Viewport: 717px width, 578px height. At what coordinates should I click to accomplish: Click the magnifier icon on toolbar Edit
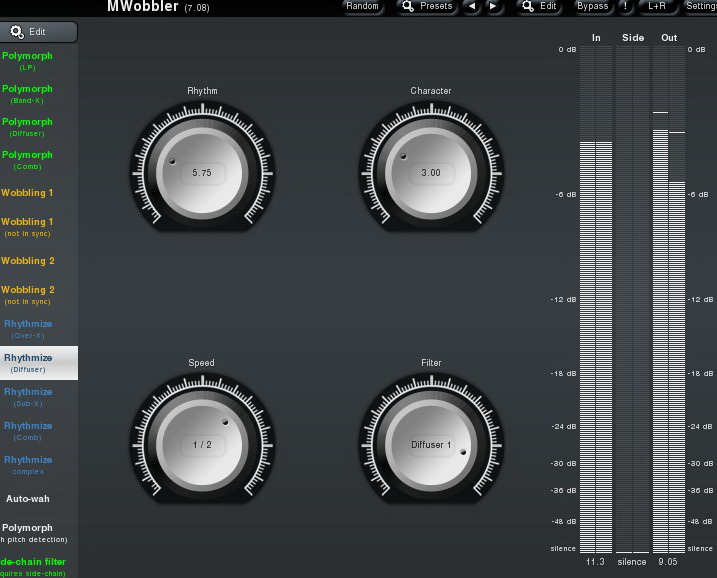pyautogui.click(x=528, y=6)
